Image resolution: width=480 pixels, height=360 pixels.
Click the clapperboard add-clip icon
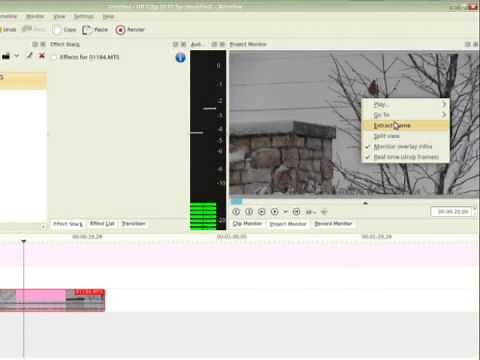point(6,56)
